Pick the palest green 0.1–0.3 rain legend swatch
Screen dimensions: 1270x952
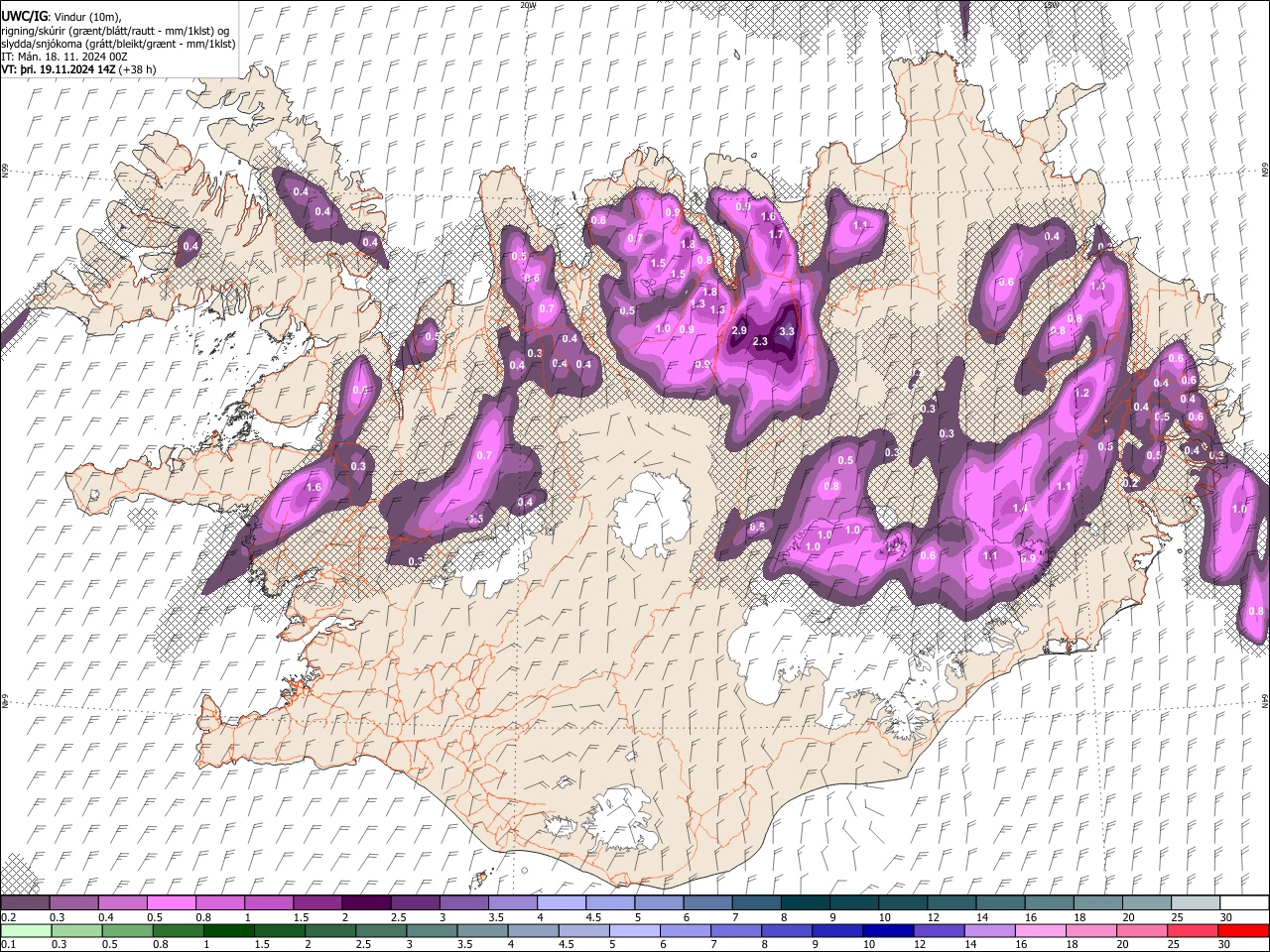(x=27, y=930)
